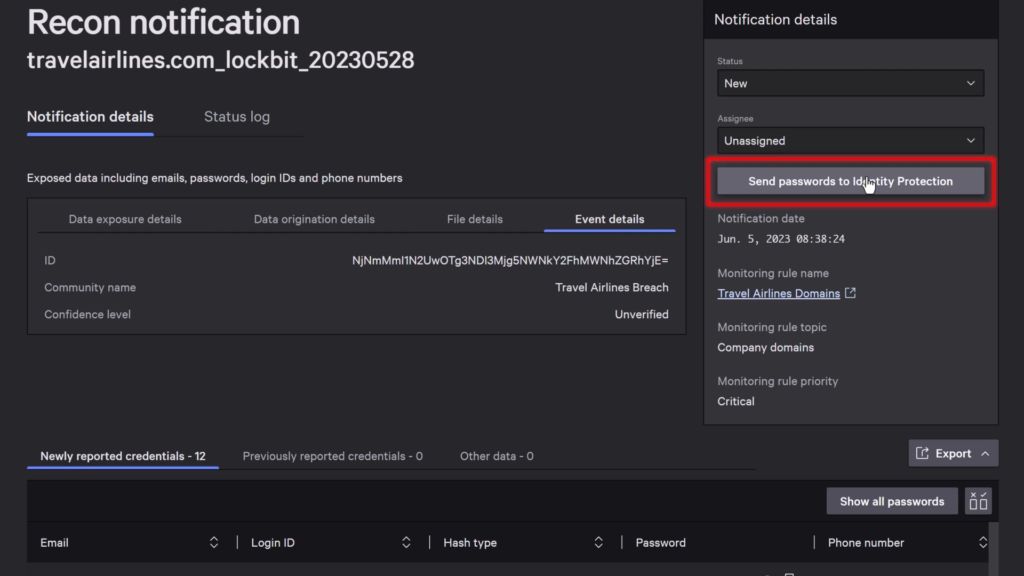Image resolution: width=1024 pixels, height=576 pixels.
Task: Open the Status dropdown showing New
Action: pyautogui.click(x=849, y=83)
